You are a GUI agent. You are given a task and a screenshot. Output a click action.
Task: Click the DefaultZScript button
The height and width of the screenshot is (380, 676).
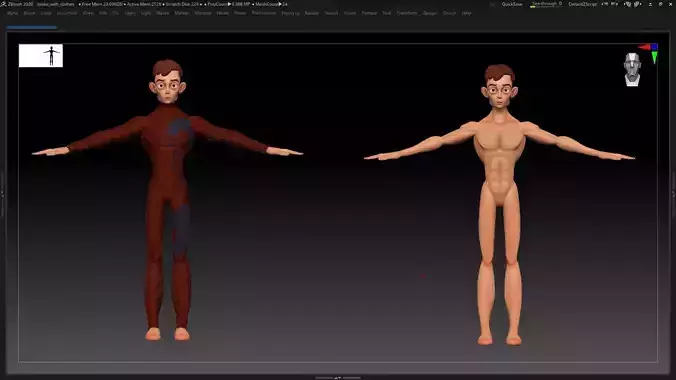582,4
